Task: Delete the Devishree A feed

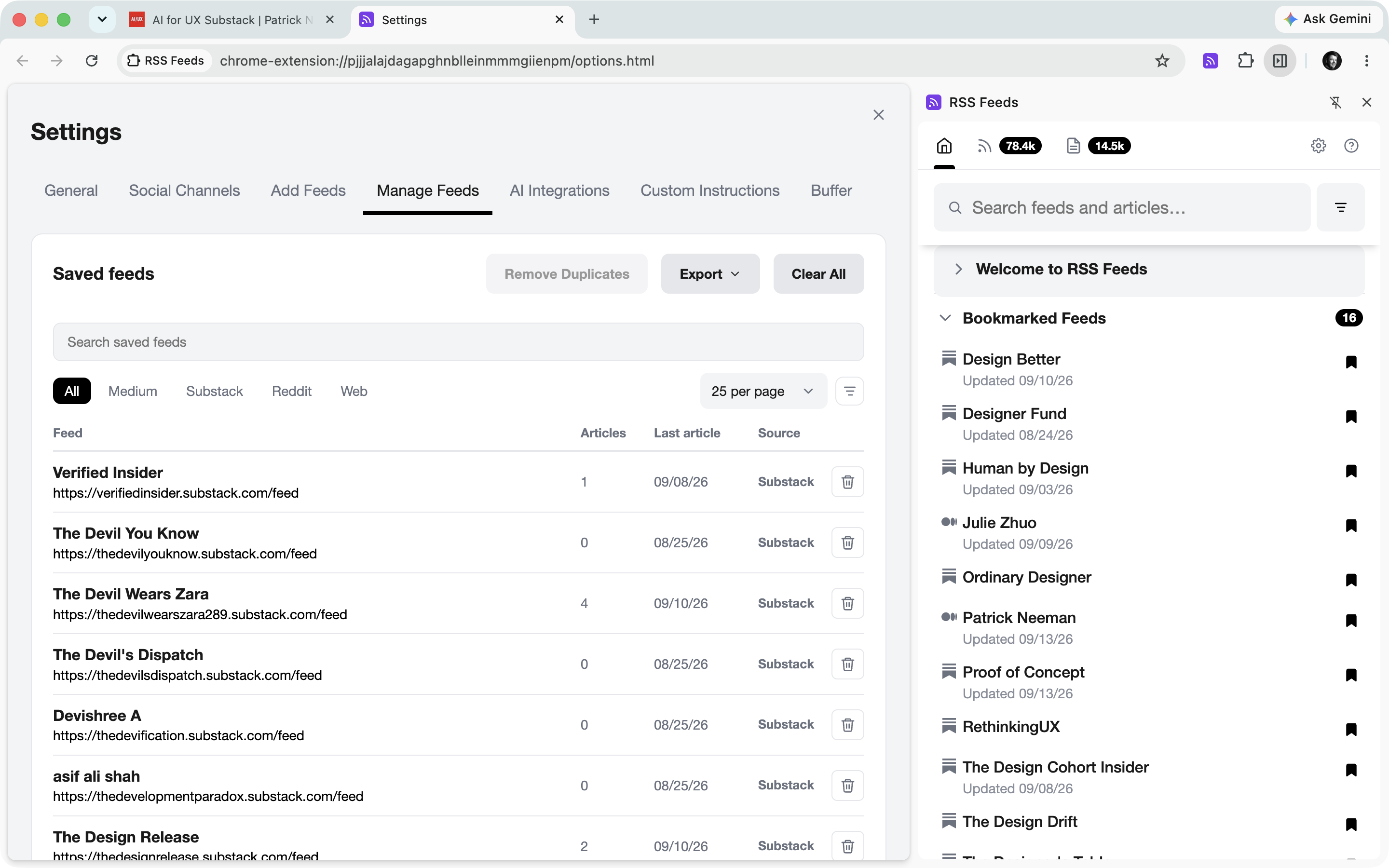Action: point(847,724)
